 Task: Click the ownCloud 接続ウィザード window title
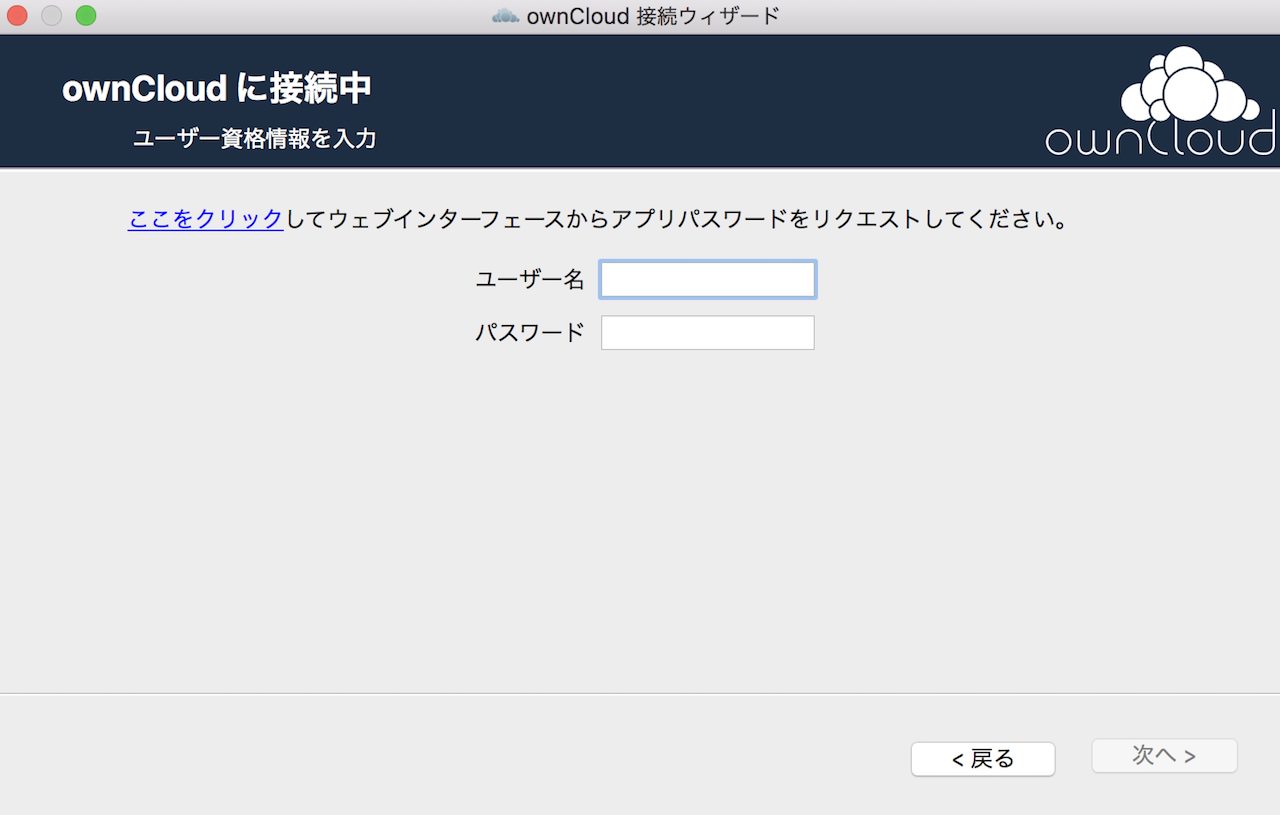pos(653,16)
